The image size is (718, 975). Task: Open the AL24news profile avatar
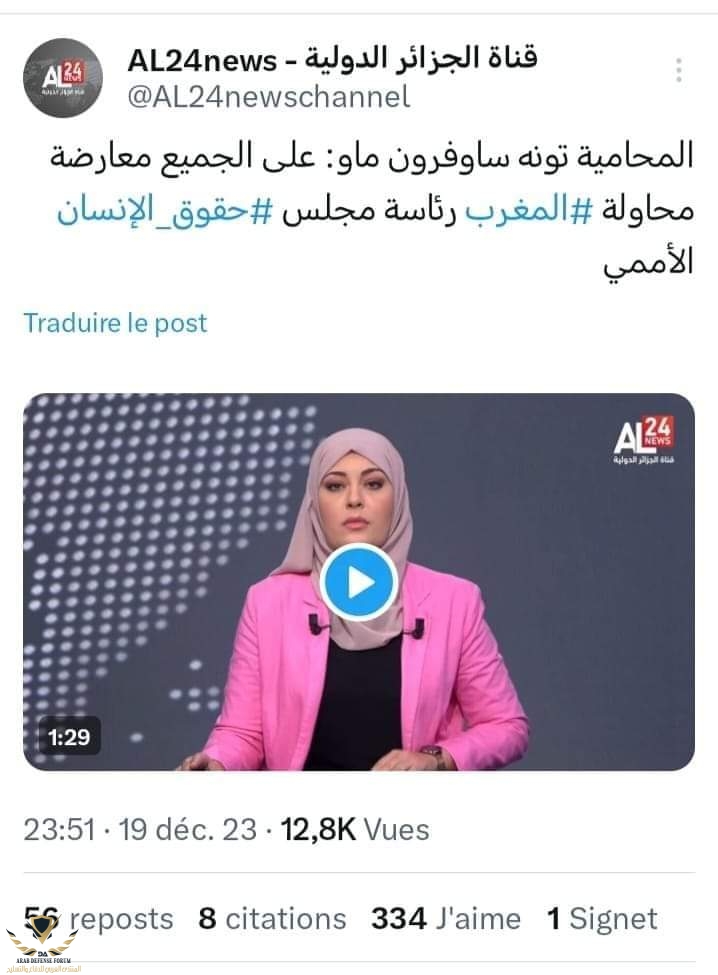point(63,78)
